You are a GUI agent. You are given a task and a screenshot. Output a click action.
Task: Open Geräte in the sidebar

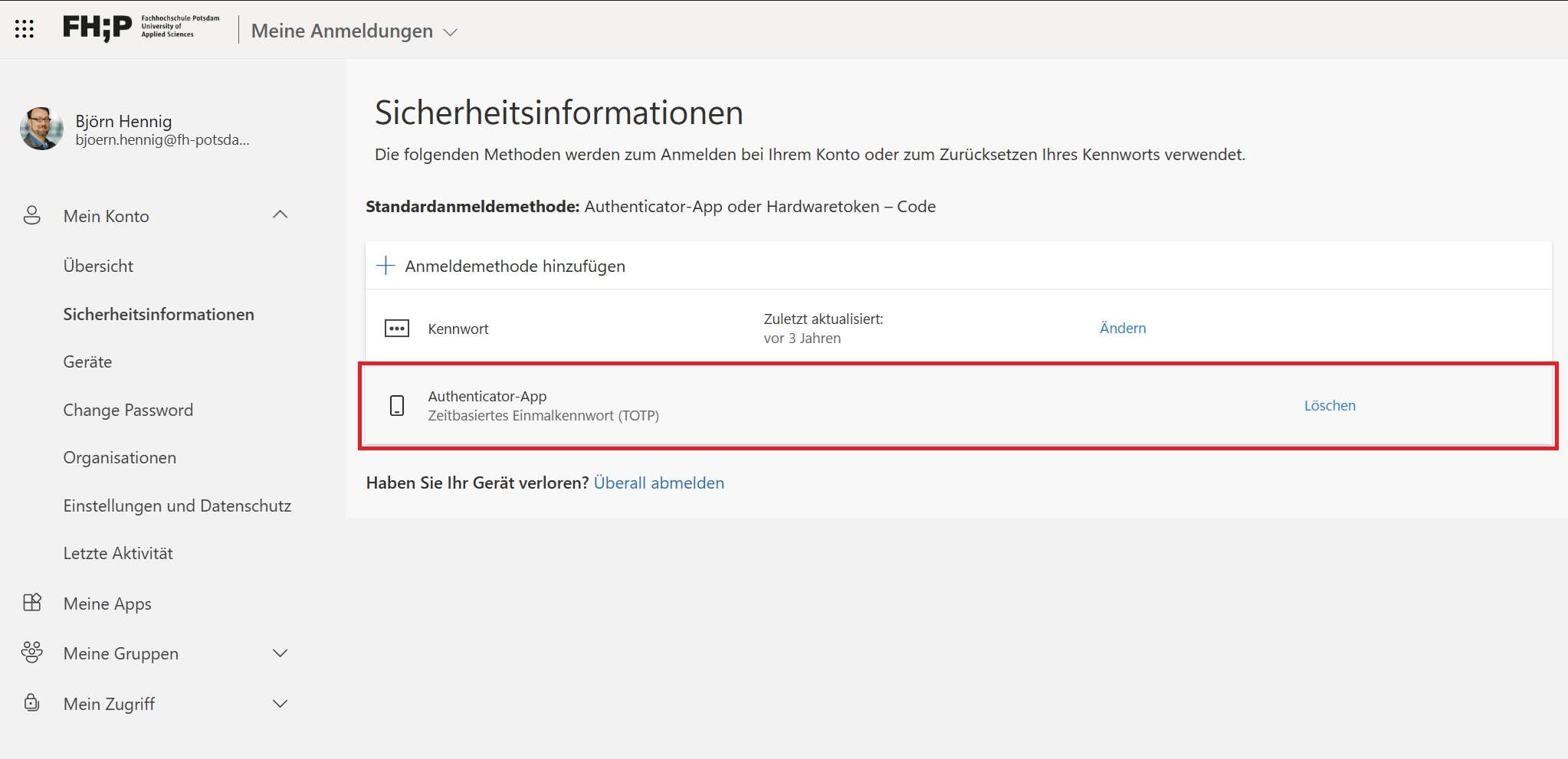(x=87, y=362)
